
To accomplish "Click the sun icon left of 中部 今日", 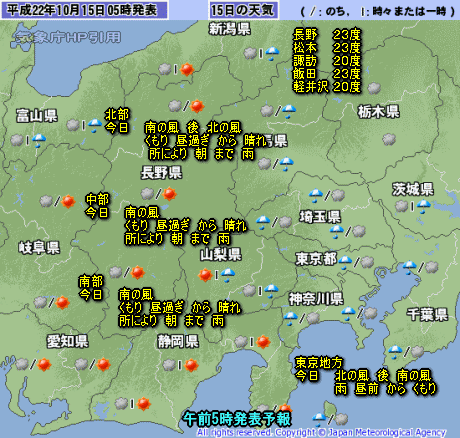I will tap(68, 201).
